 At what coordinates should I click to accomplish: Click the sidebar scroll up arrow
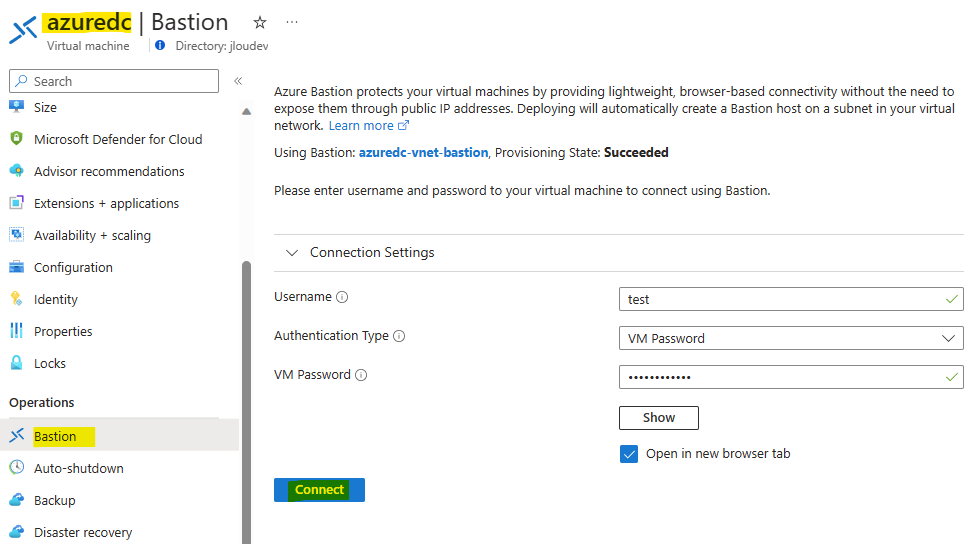246,111
